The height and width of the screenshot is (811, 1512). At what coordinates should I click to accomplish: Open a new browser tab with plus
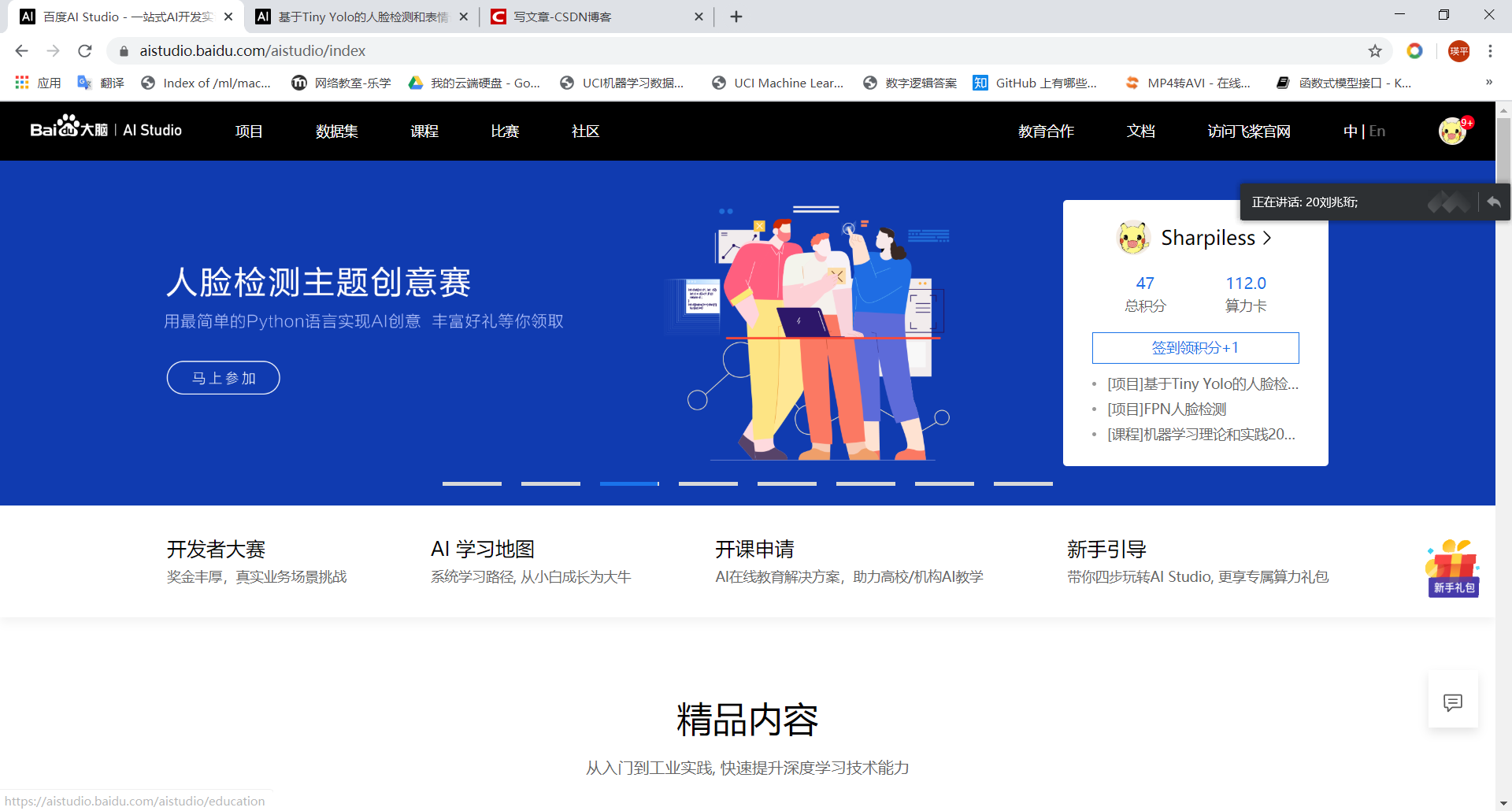736,17
